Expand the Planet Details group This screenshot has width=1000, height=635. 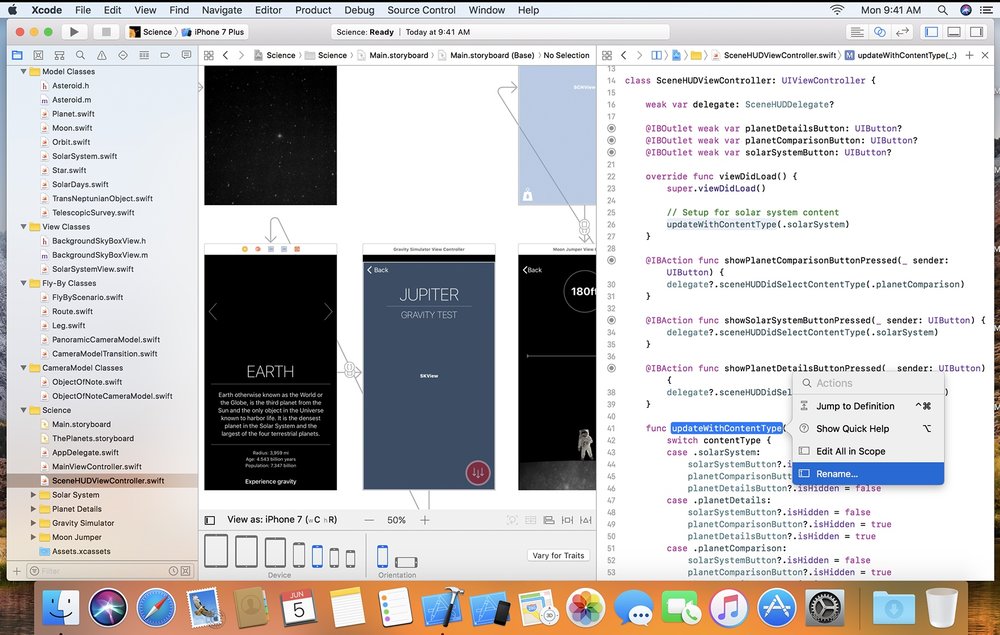coord(33,509)
